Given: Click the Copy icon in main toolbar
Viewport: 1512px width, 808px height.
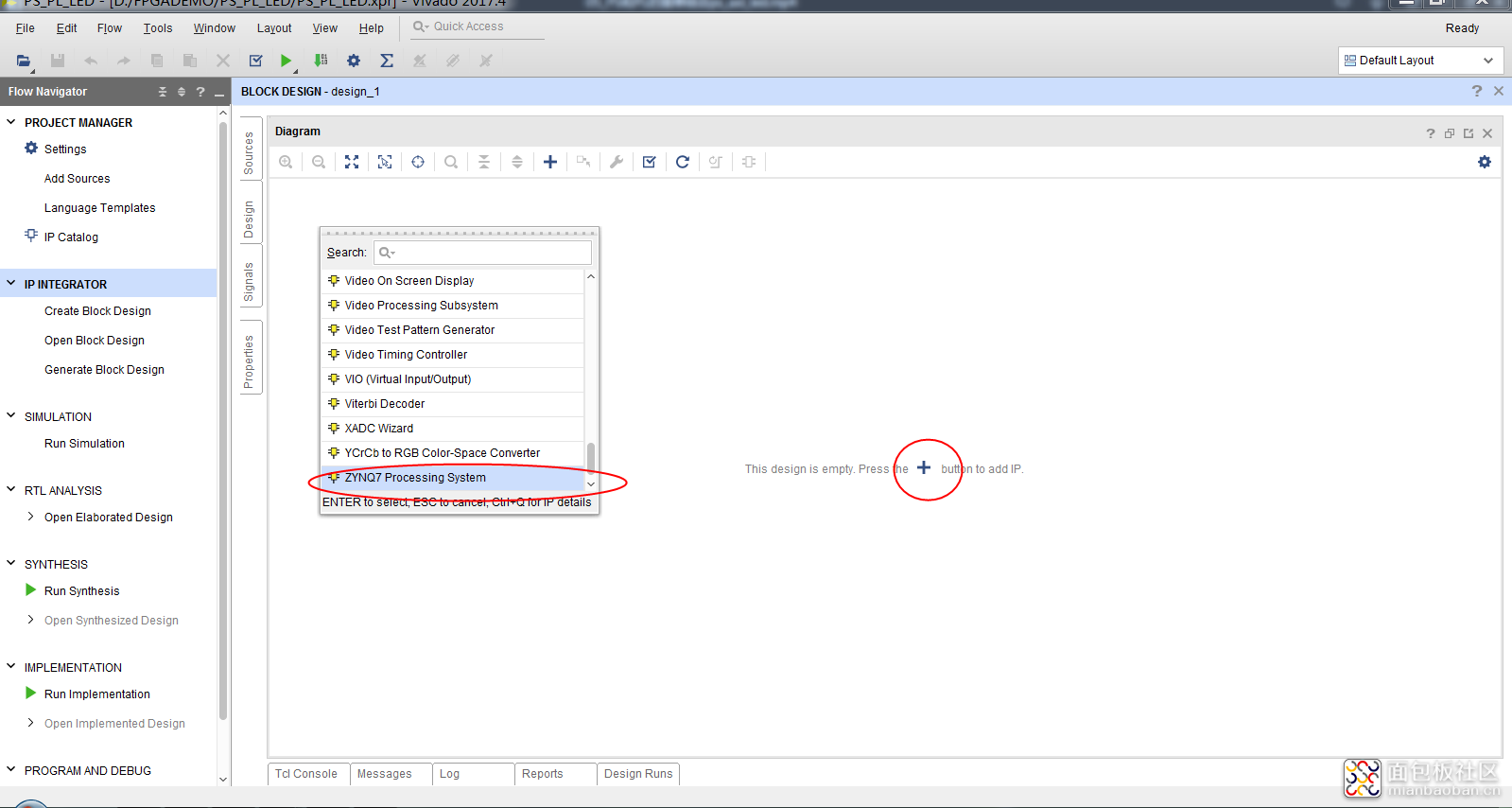Looking at the screenshot, I should click(157, 61).
